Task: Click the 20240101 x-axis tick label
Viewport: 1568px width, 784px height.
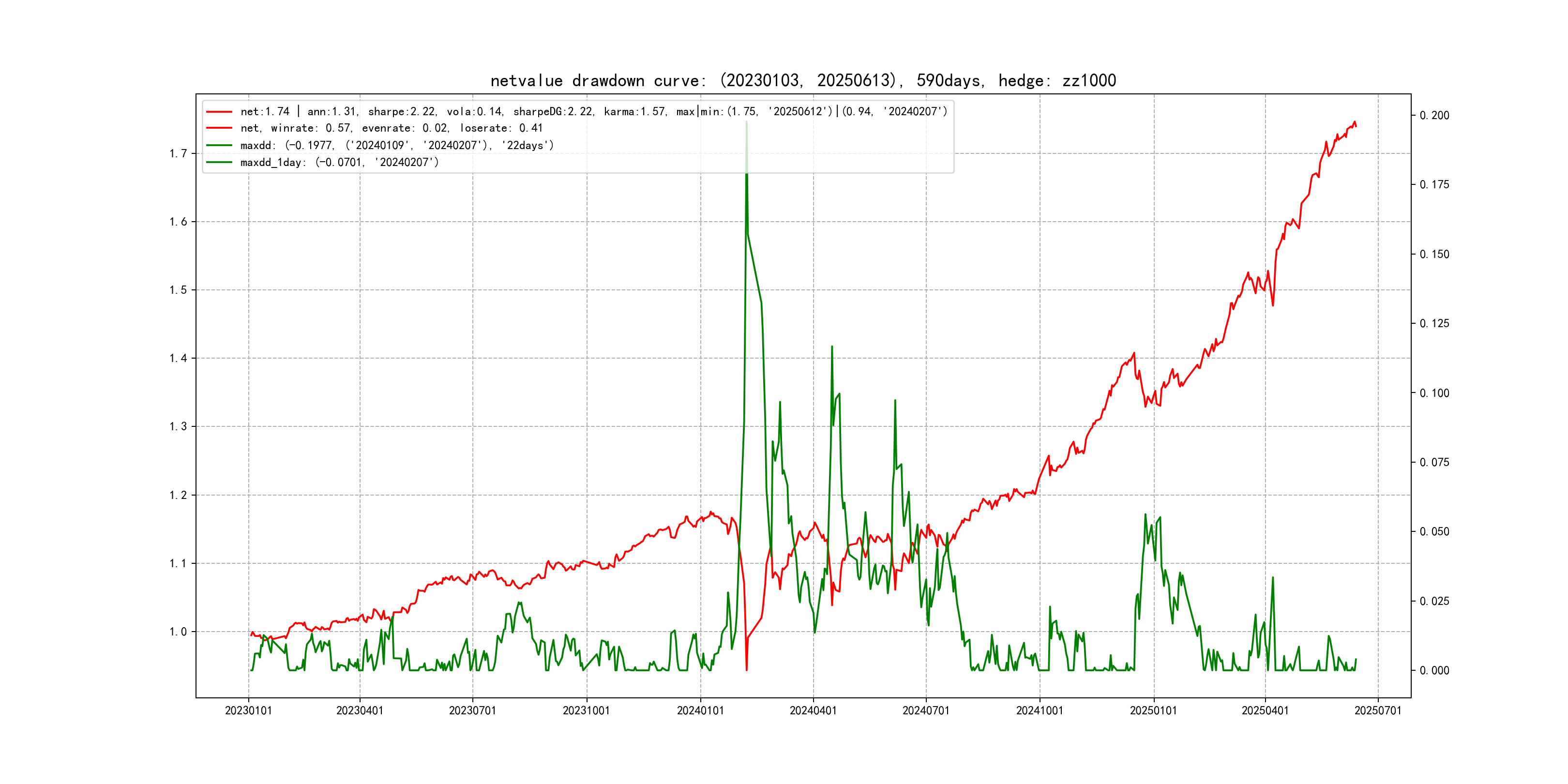Action: [700, 710]
